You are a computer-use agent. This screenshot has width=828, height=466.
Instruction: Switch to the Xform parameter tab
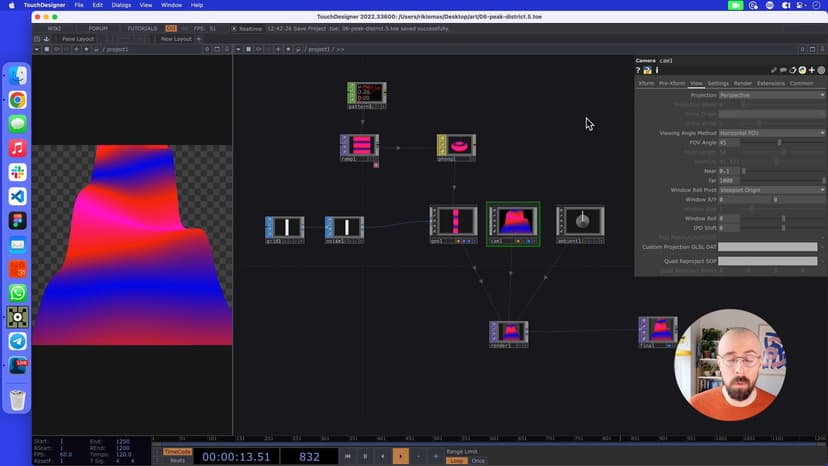coord(646,83)
